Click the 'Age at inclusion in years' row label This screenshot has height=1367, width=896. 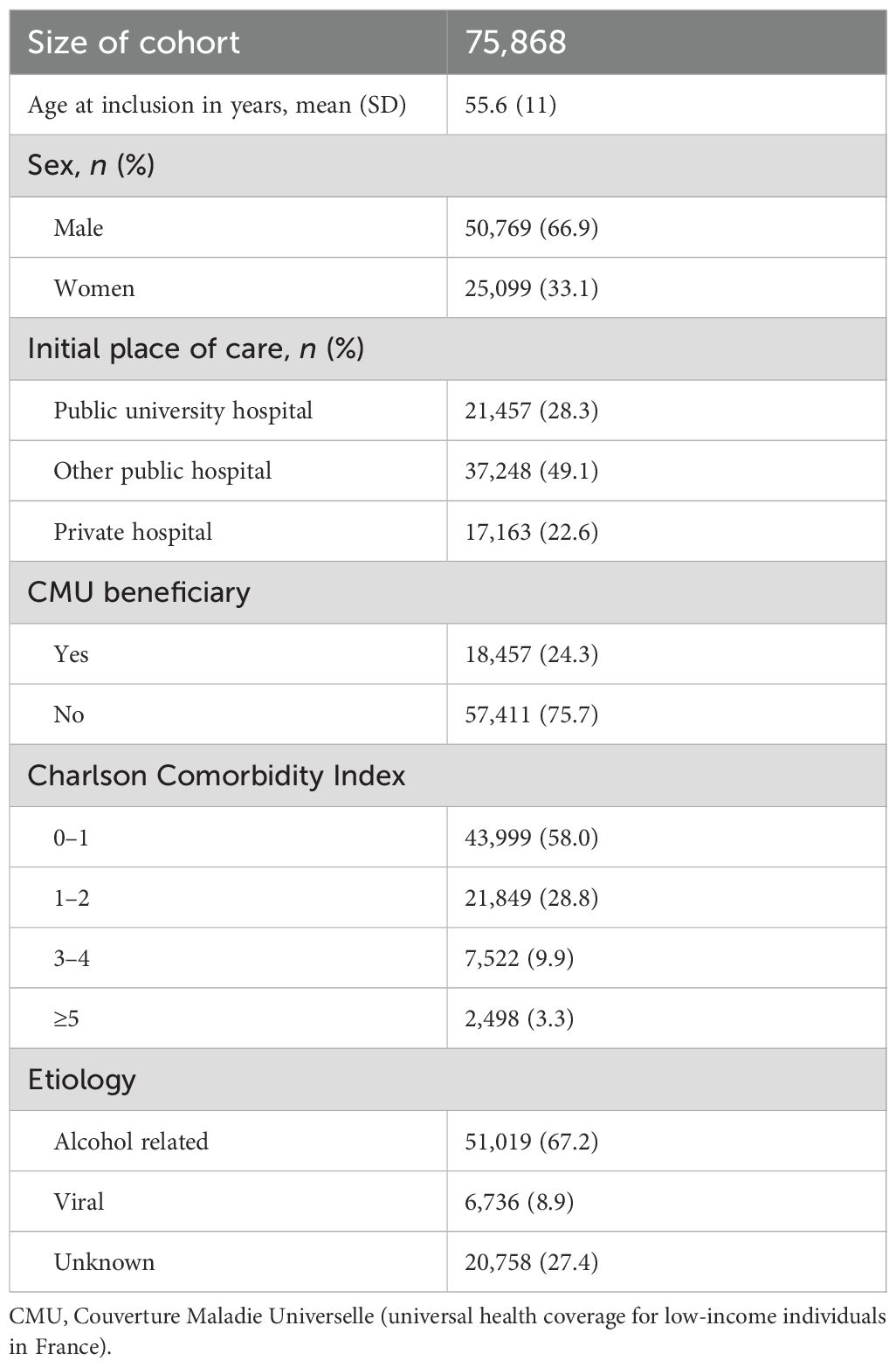coord(217,105)
